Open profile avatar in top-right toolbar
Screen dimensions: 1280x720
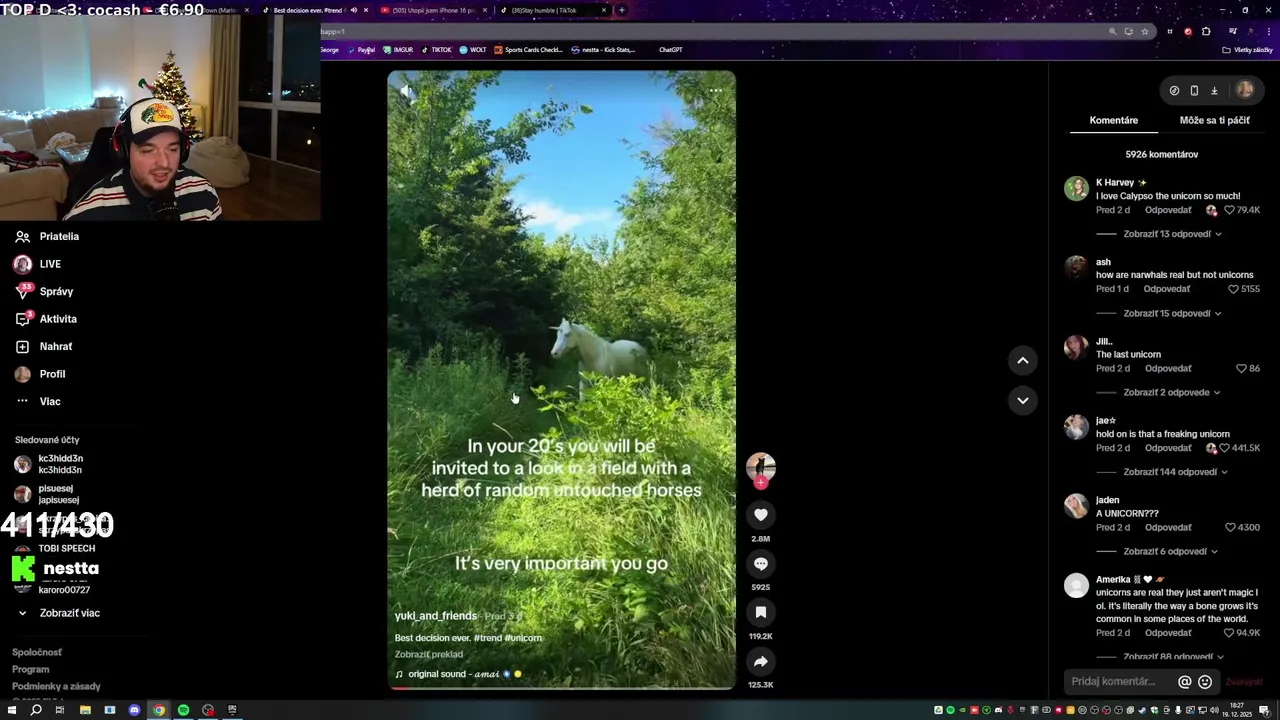point(1244,90)
